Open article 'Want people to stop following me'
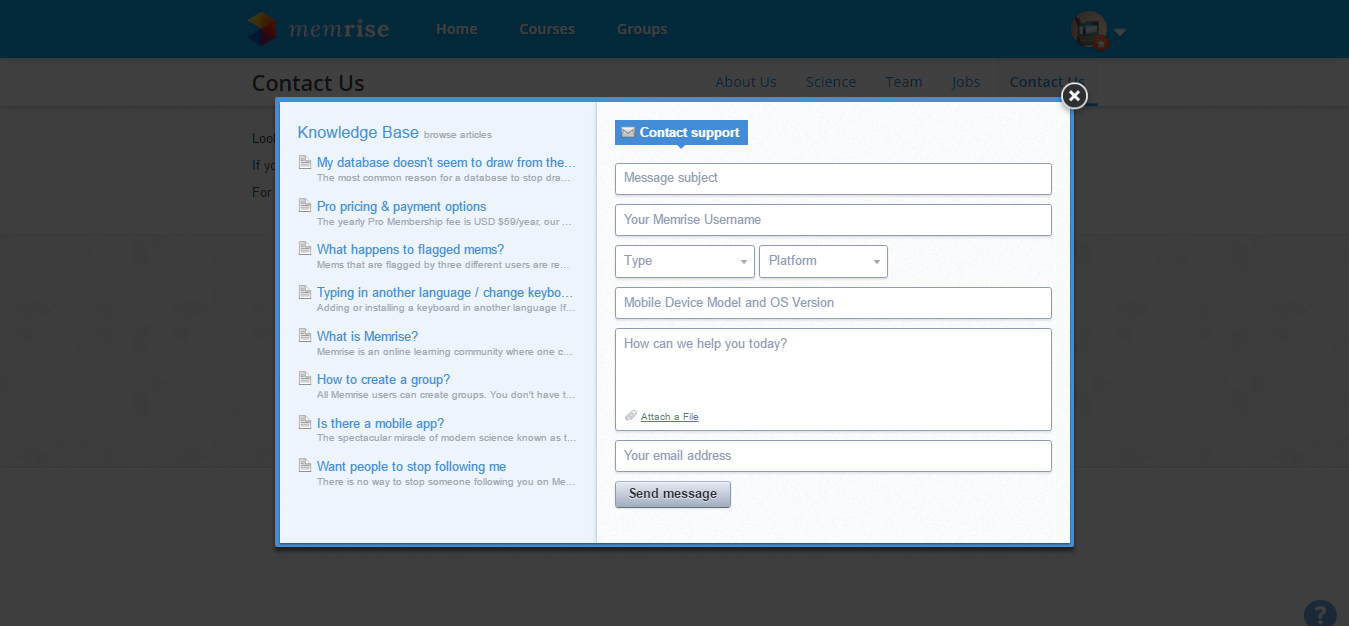The image size is (1349, 626). pos(412,466)
